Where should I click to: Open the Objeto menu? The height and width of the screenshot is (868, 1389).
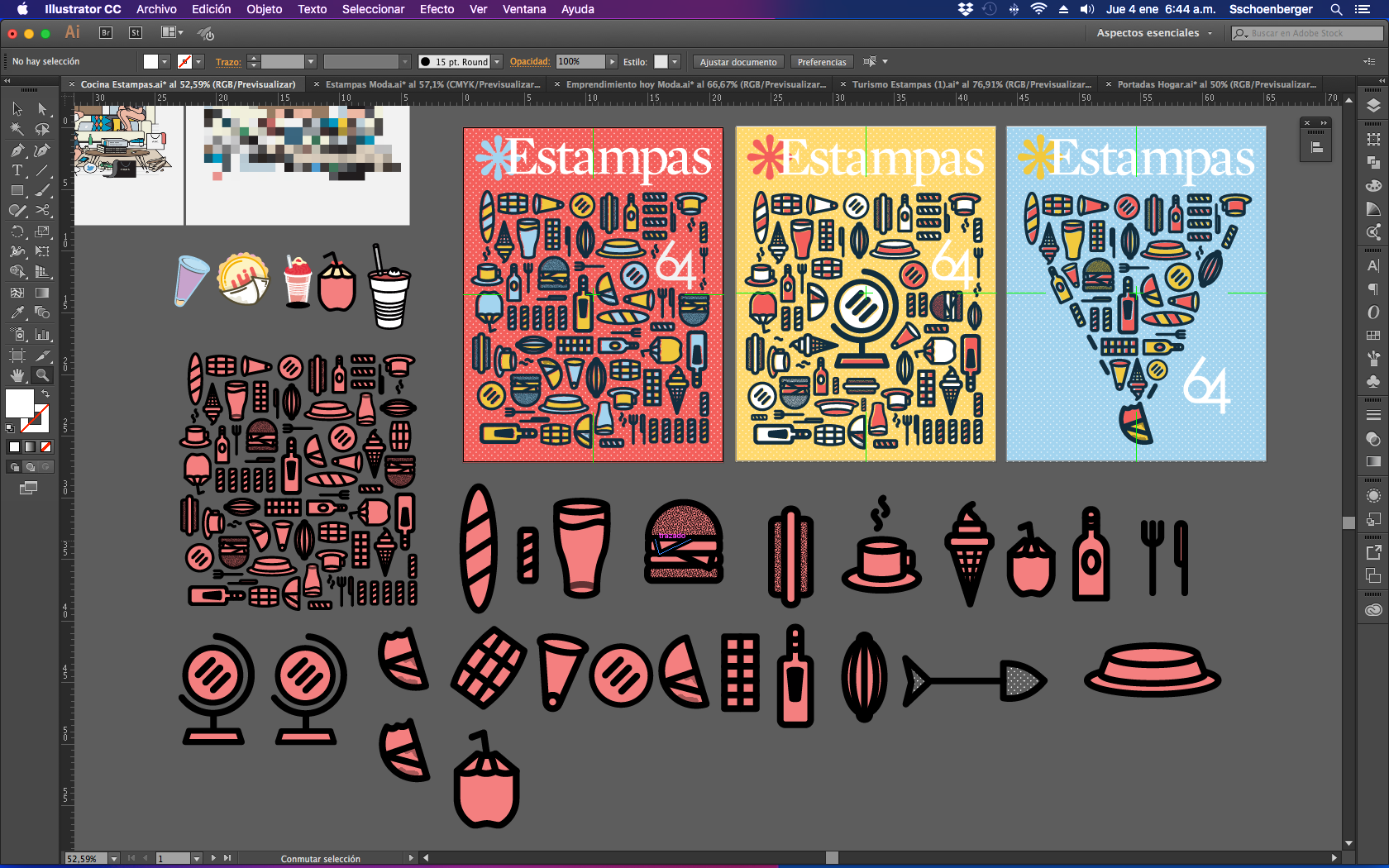pos(264,9)
